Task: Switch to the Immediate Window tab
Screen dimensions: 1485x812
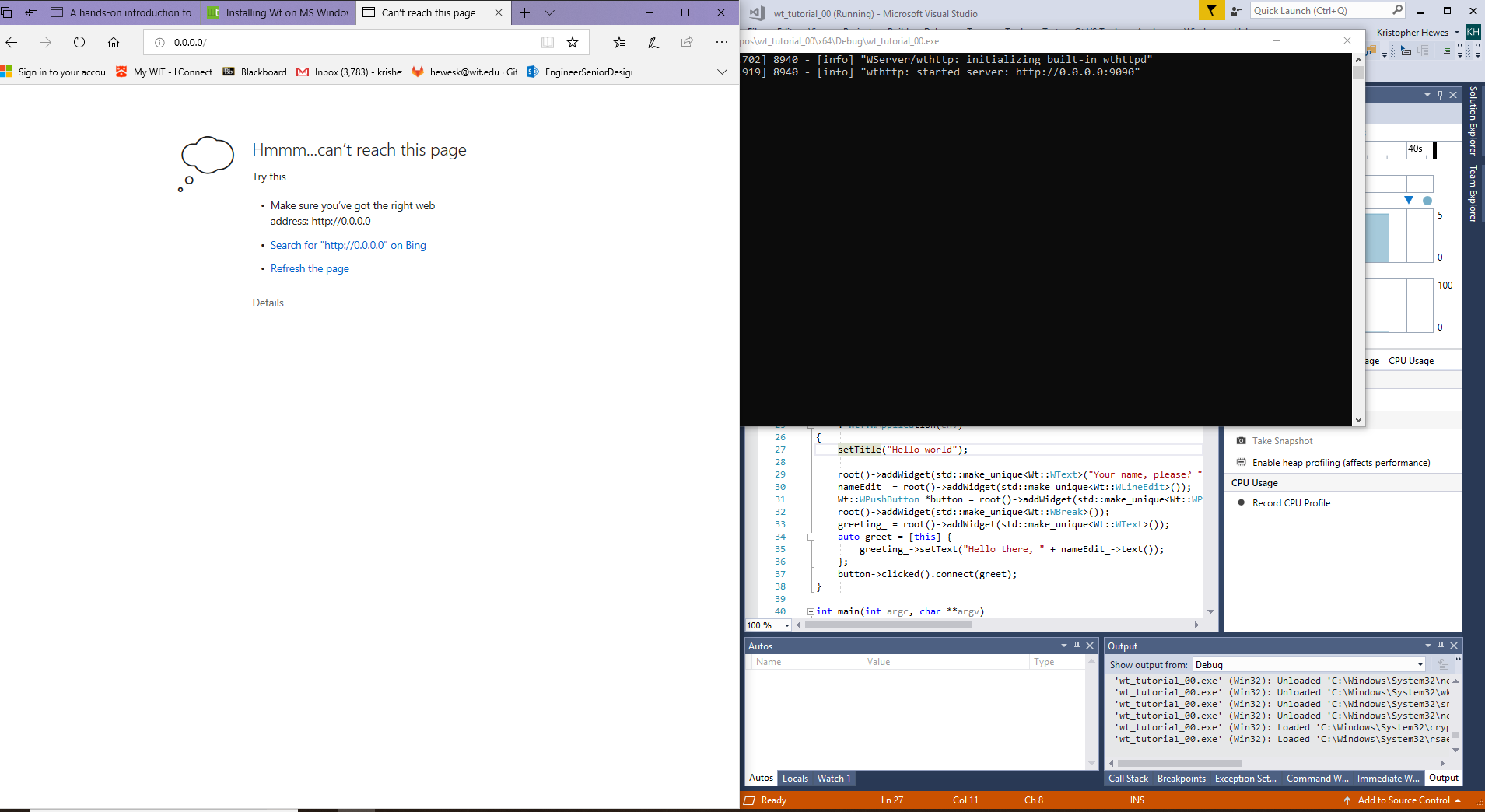Action: point(1388,779)
